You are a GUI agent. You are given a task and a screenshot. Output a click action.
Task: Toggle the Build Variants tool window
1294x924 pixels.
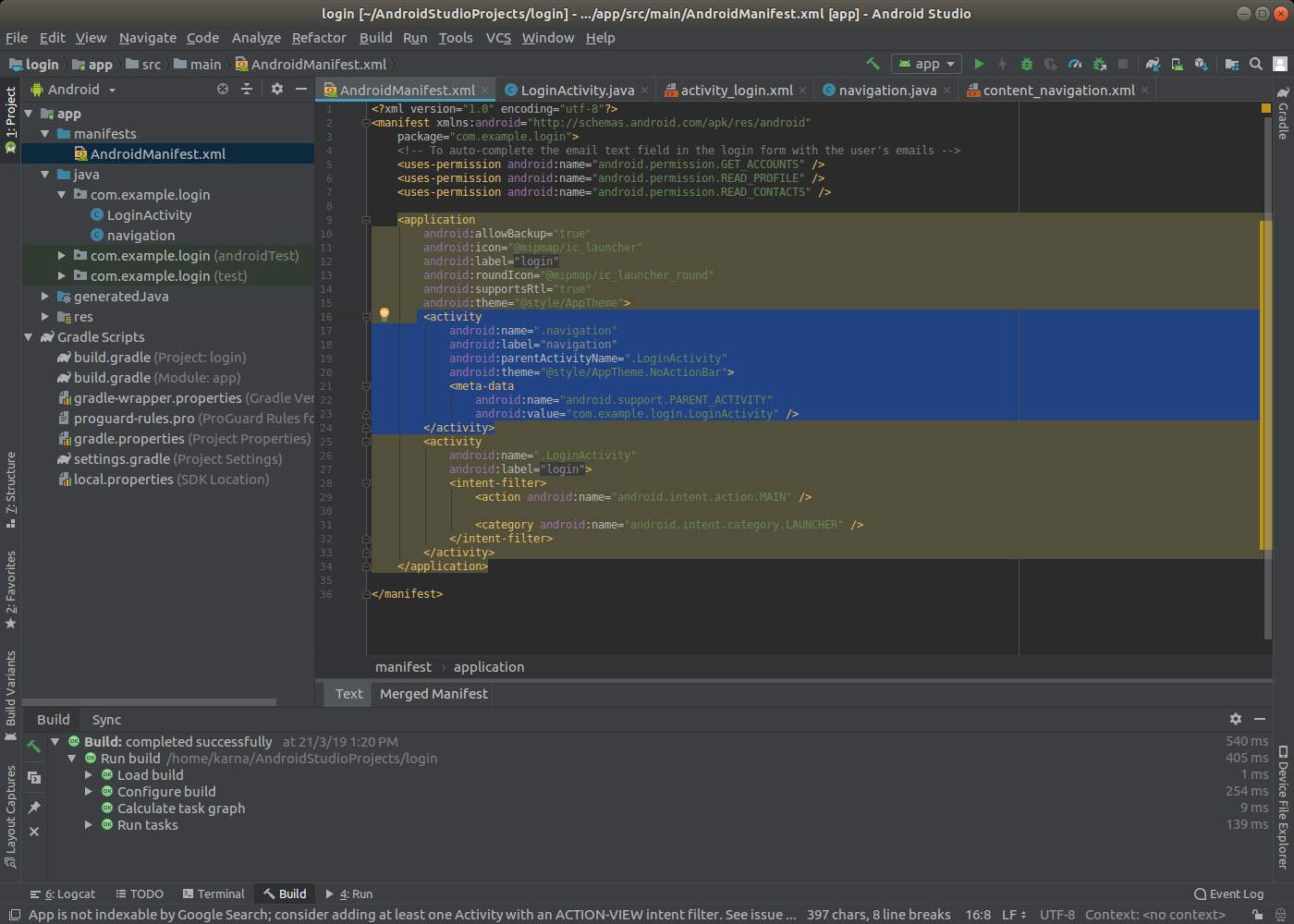(x=11, y=696)
